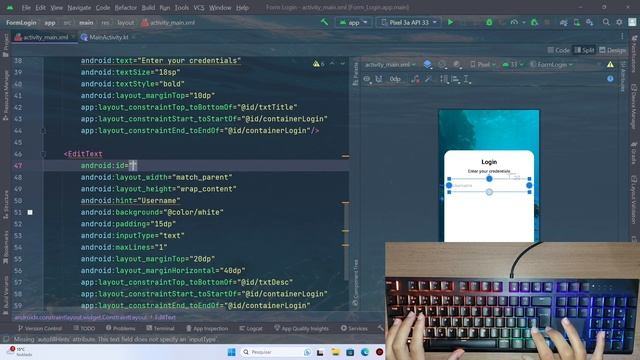
Task: Open File Explorer folder icon on taskbar
Action: (336, 352)
